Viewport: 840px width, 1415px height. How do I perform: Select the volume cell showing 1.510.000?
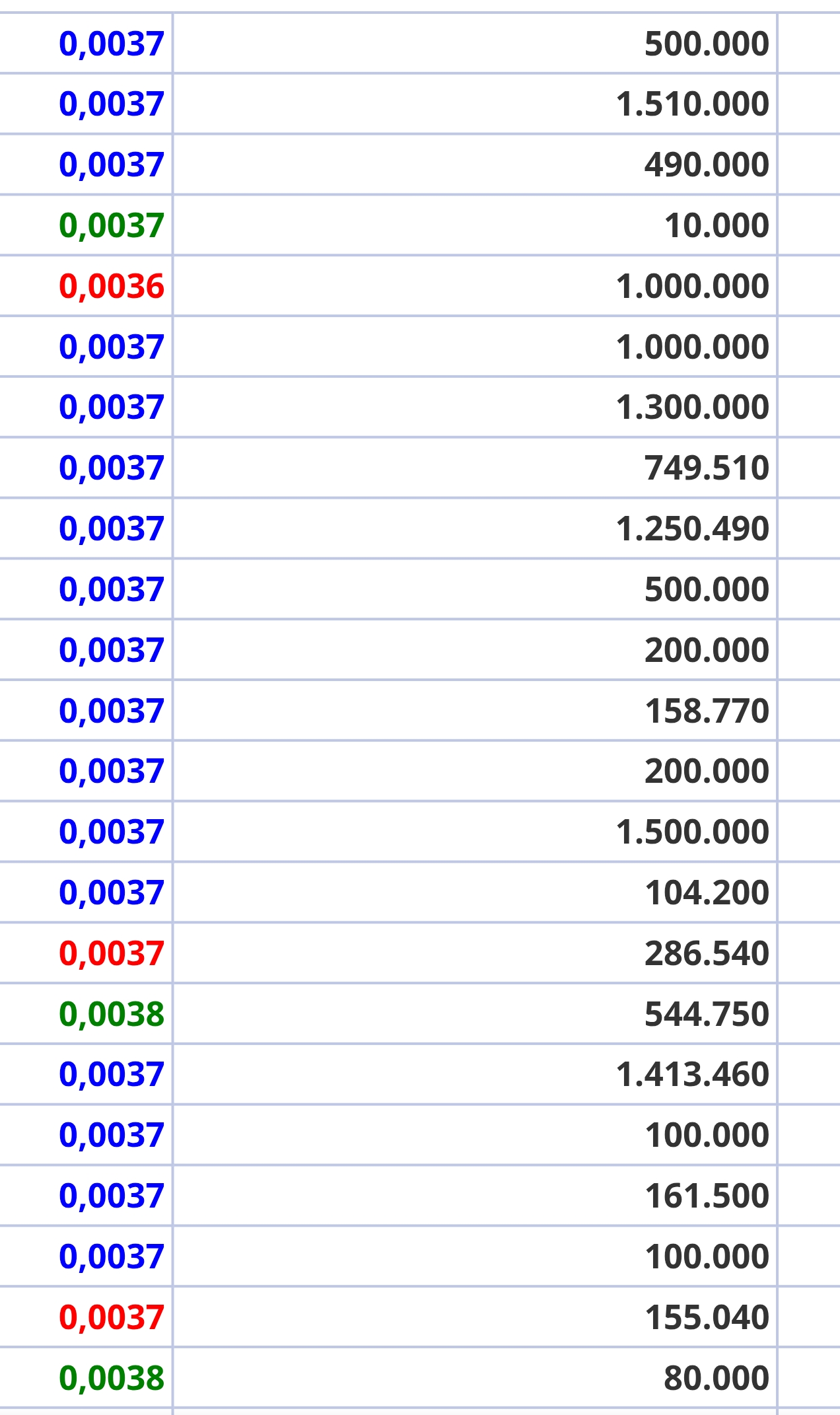[692, 104]
